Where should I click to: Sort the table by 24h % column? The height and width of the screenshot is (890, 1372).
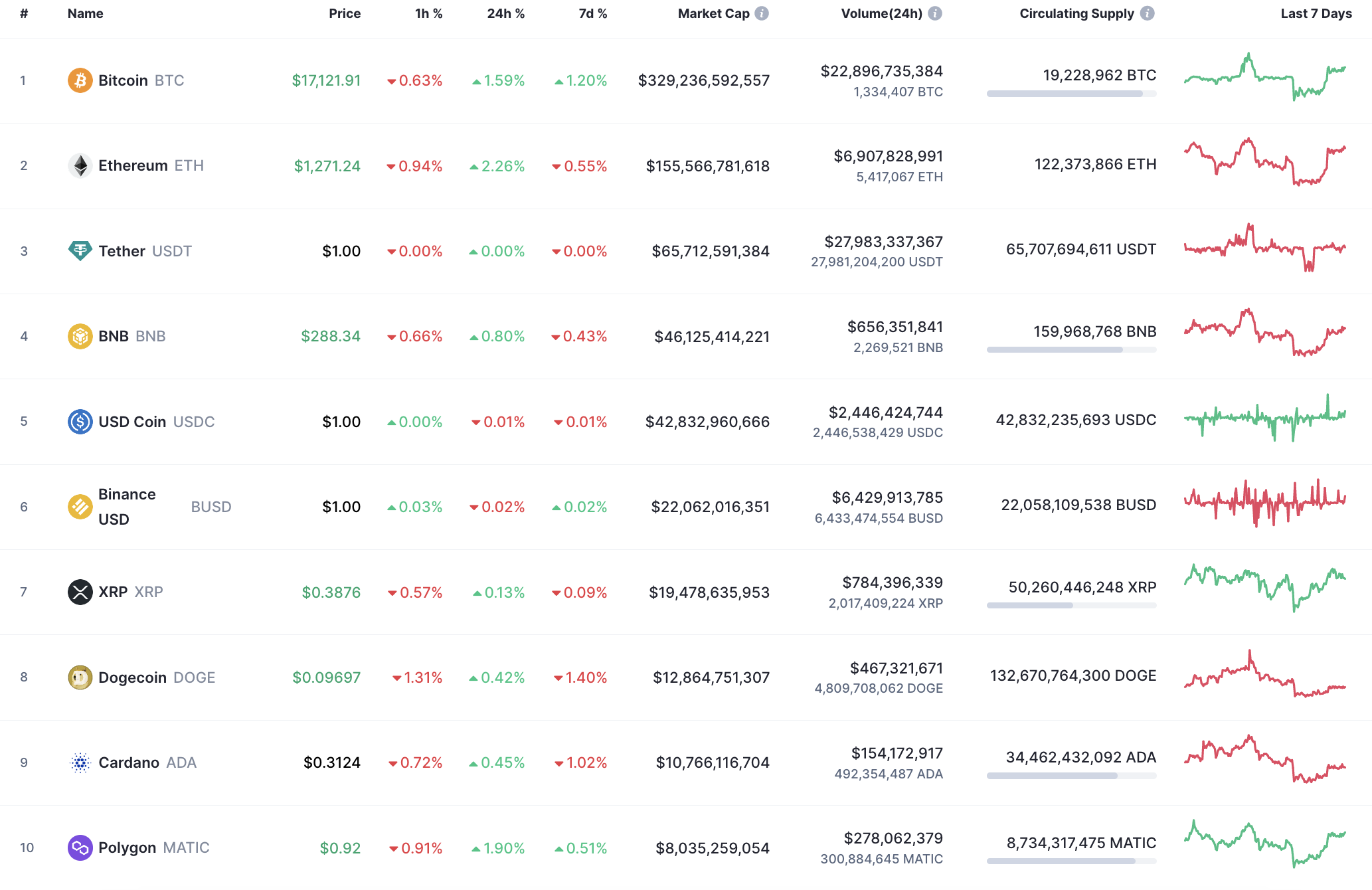point(507,13)
